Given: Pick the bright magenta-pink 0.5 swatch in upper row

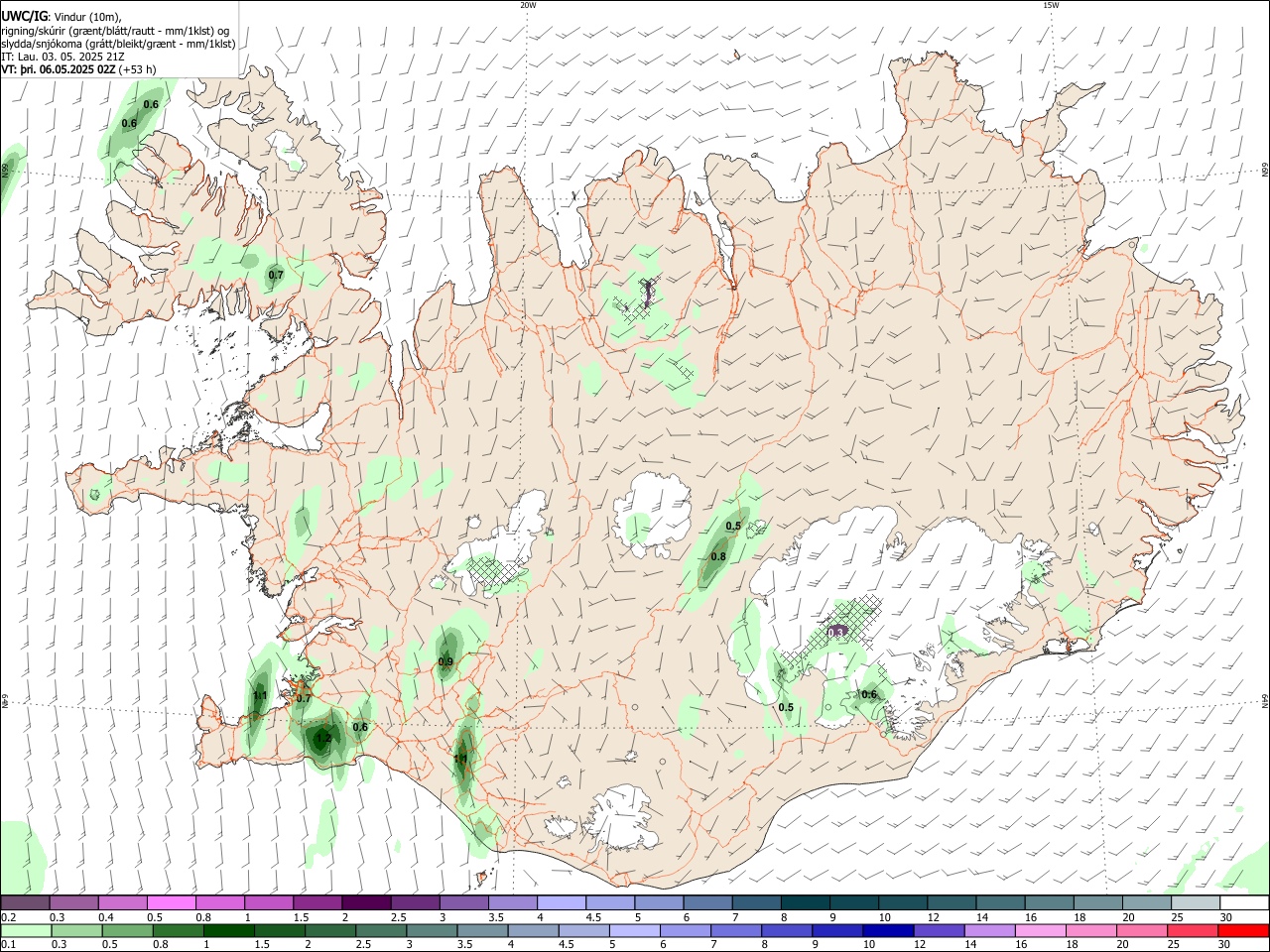Looking at the screenshot, I should click(172, 903).
